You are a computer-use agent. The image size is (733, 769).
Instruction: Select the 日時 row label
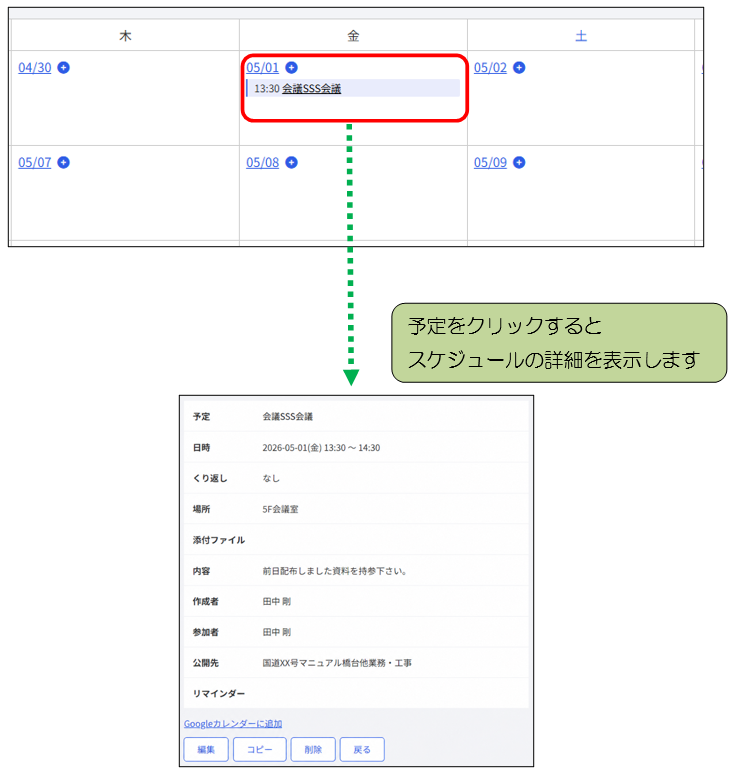click(x=202, y=448)
